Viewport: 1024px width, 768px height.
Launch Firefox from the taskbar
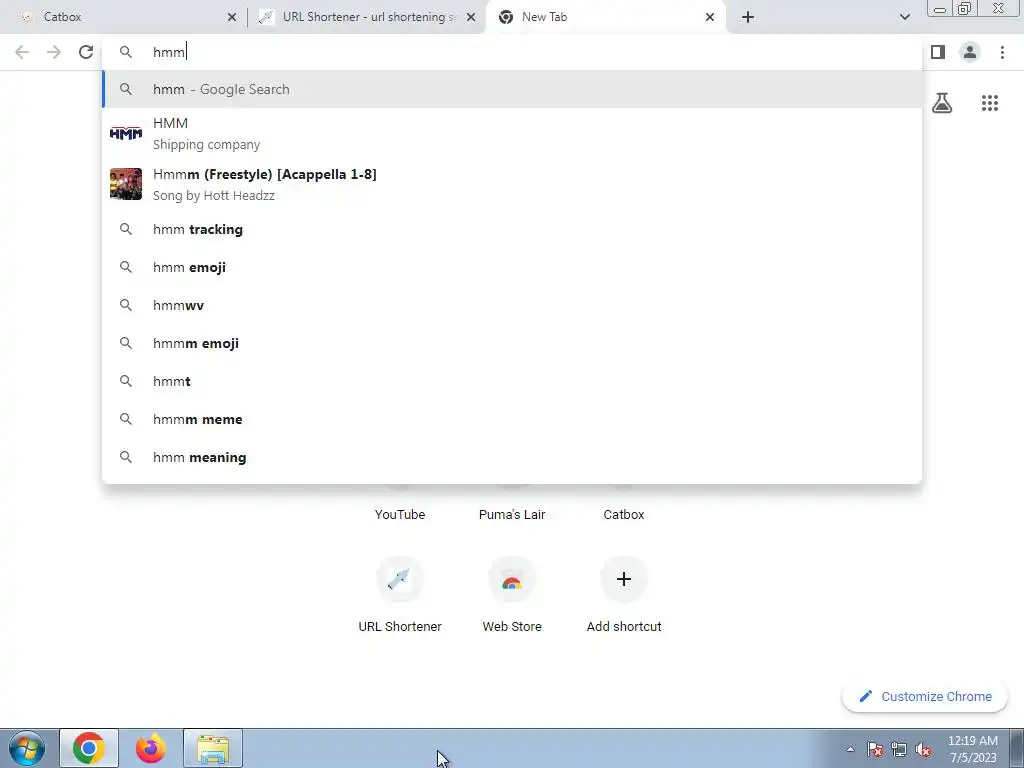click(151, 748)
